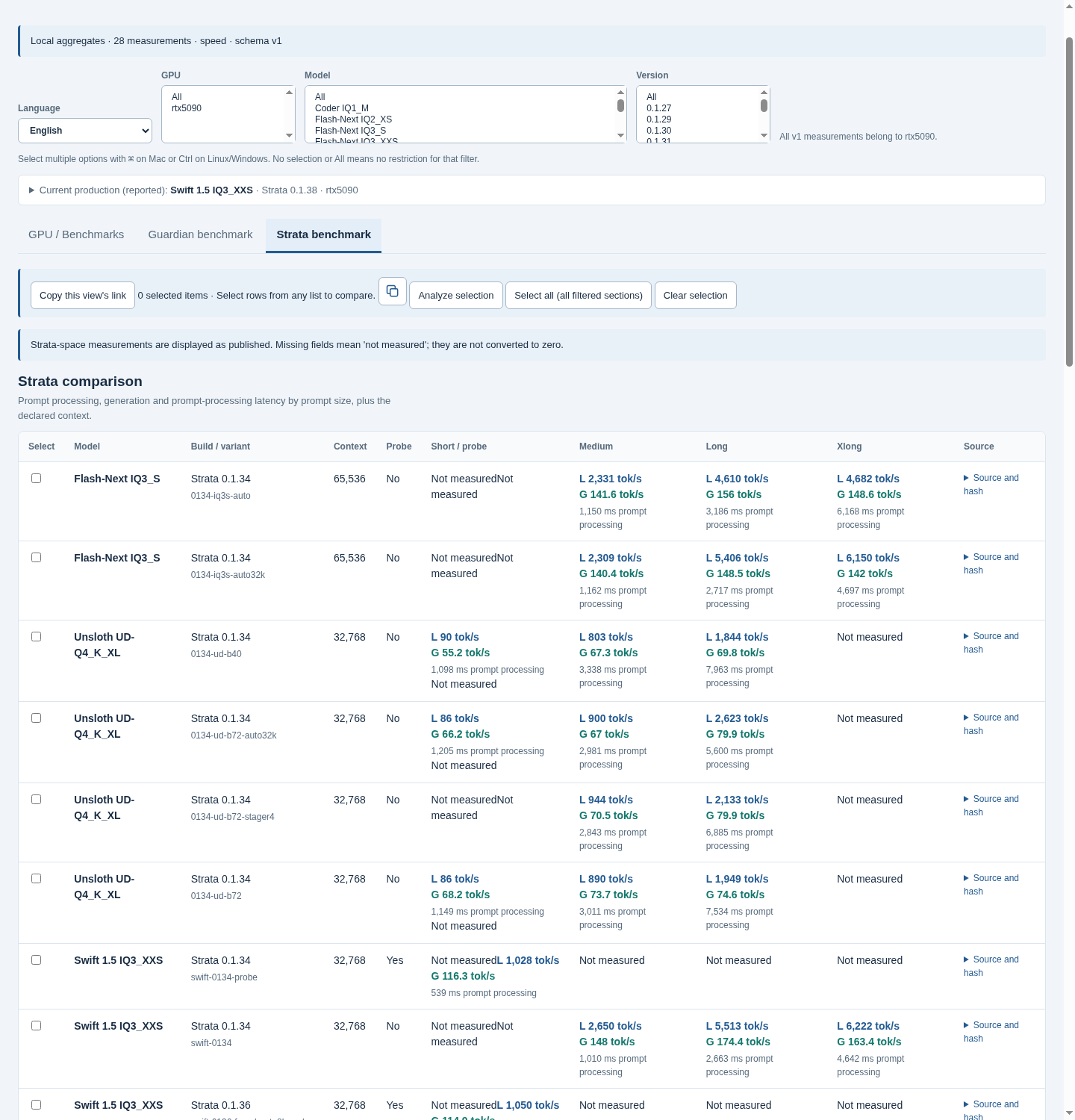Click the 'L 6,222 tok/s' Xlong value
The width and height of the screenshot is (1075, 1120).
point(868,1026)
